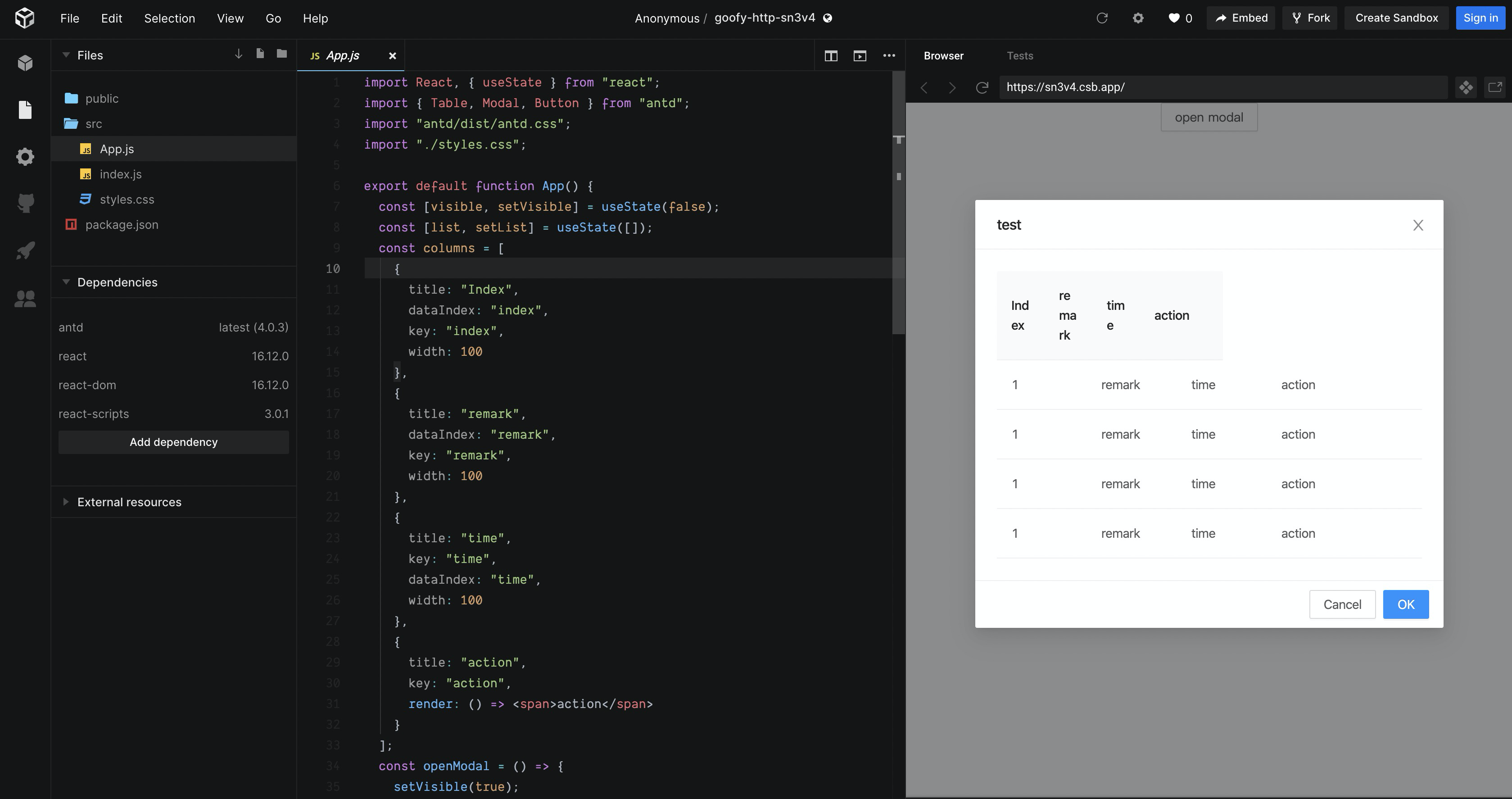The image size is (1512, 799).
Task: Open the preview in a new window
Action: tap(1496, 87)
